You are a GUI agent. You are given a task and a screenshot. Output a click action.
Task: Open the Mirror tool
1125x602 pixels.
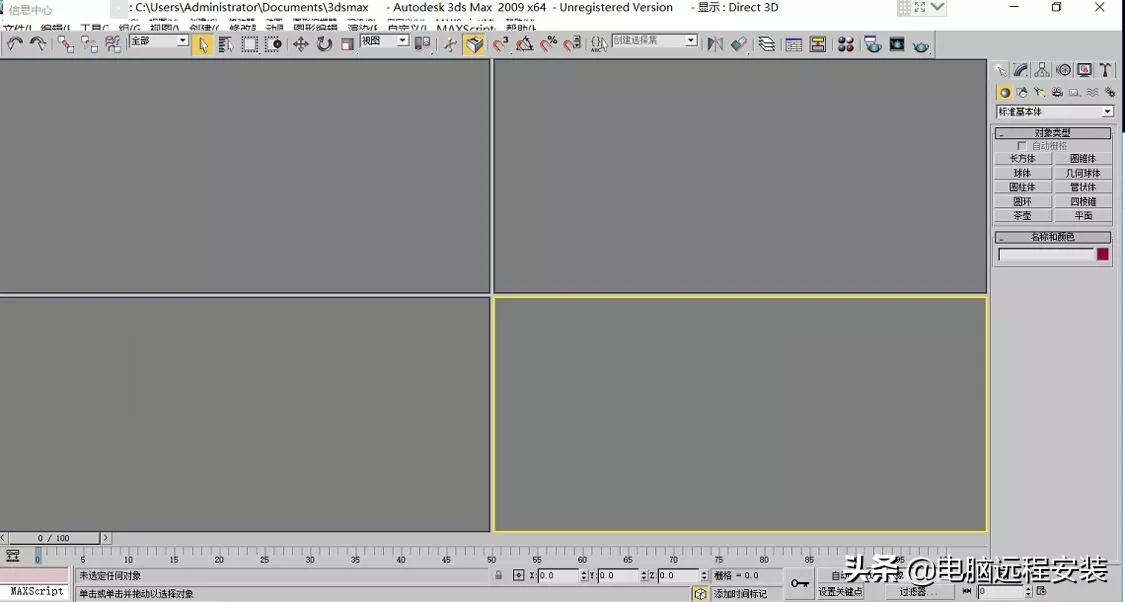713,43
